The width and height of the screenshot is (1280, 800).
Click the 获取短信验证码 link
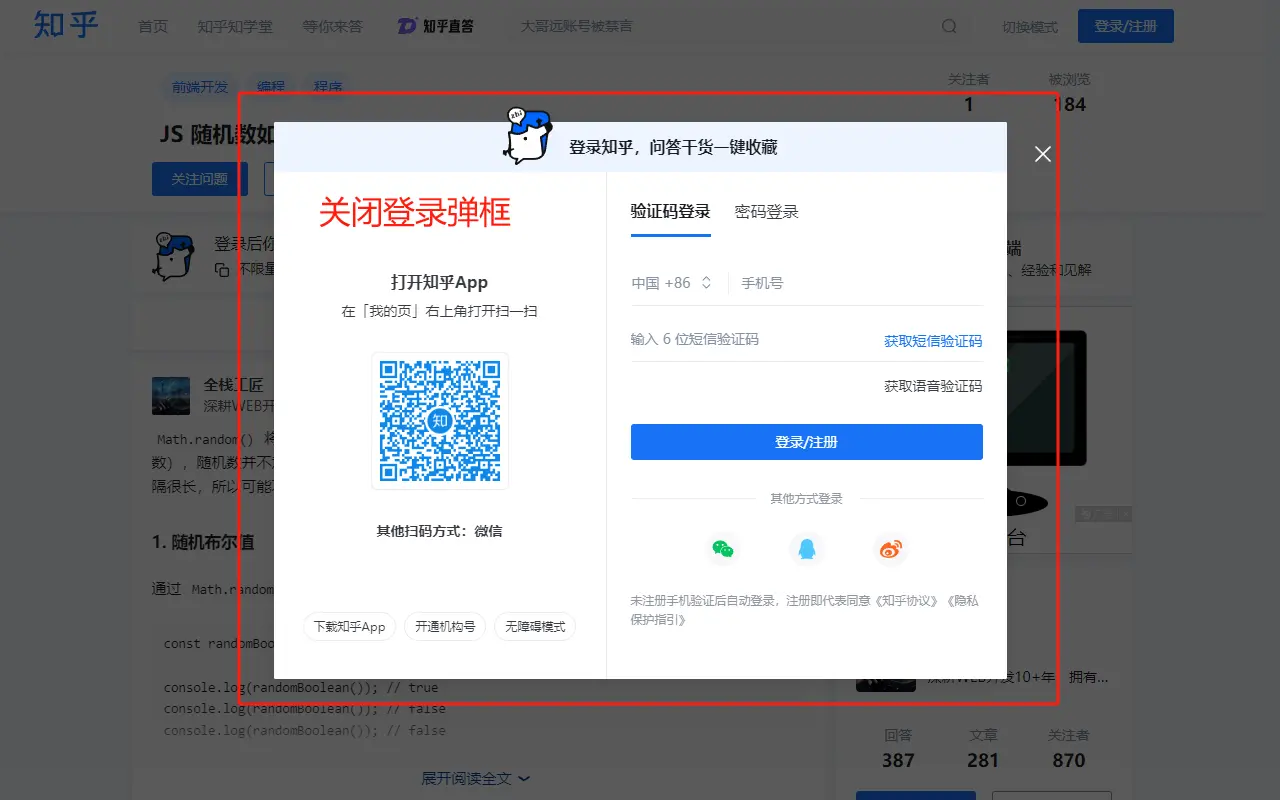933,341
